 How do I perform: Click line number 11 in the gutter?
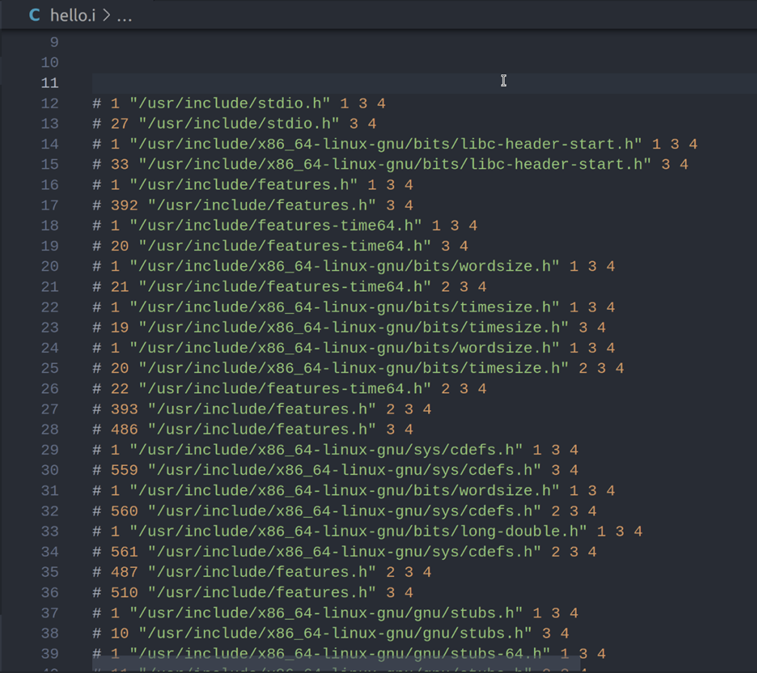(50, 83)
